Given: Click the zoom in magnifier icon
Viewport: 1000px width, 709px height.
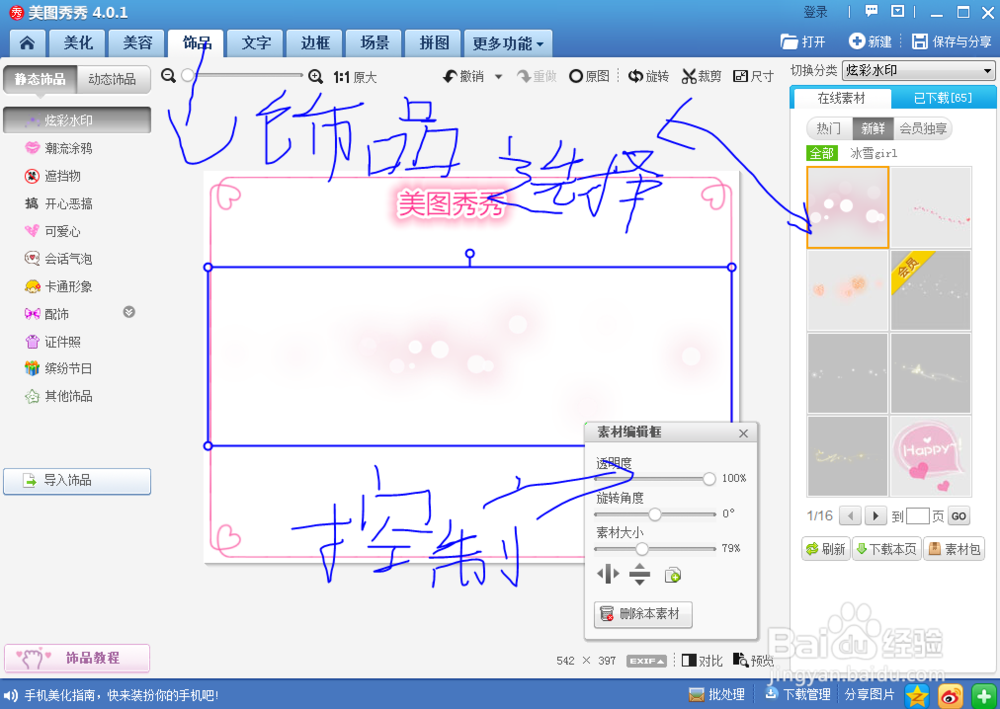Looking at the screenshot, I should pos(315,77).
